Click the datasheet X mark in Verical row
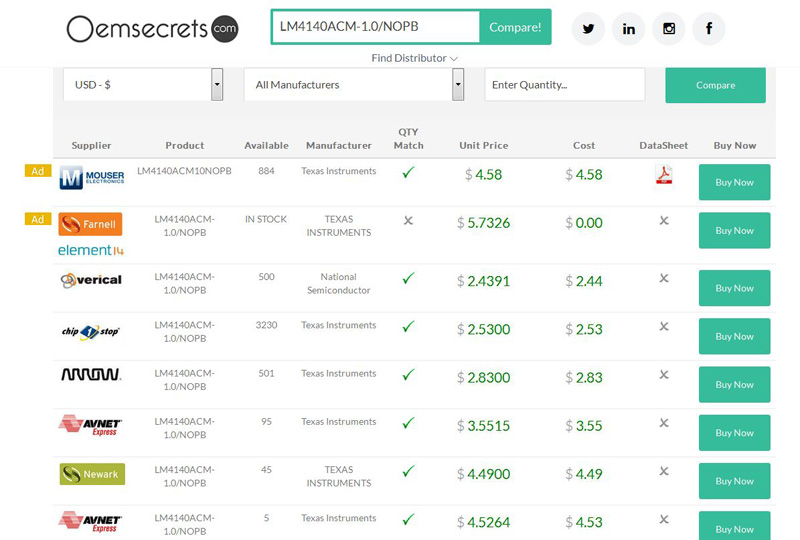800x540 pixels. pyautogui.click(x=664, y=278)
